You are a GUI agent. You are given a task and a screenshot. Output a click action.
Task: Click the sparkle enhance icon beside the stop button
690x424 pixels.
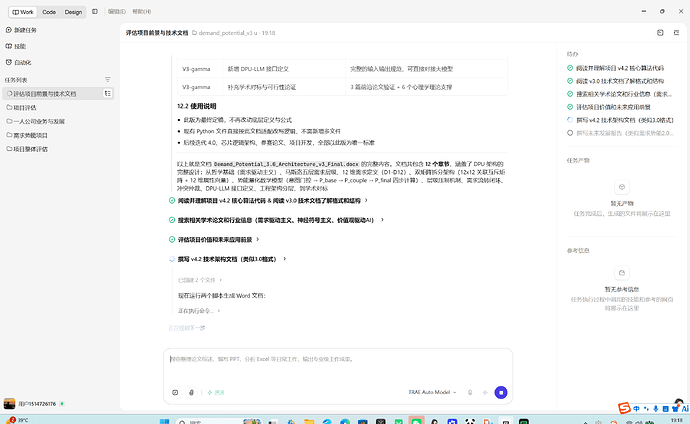(x=485, y=392)
